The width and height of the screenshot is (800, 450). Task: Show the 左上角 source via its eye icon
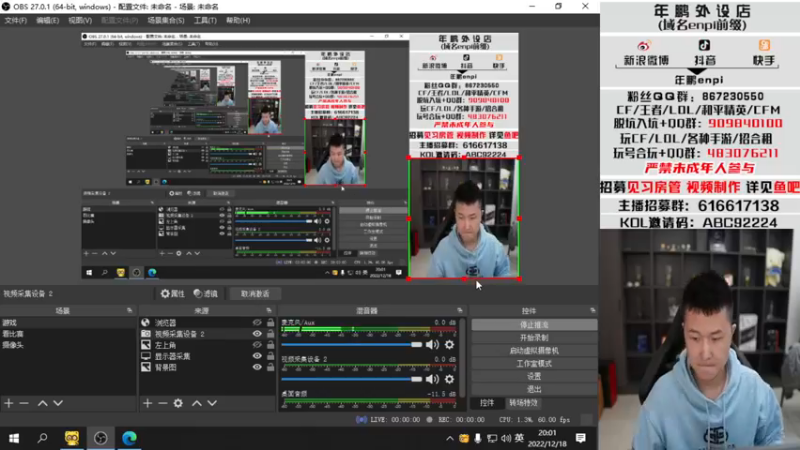(257, 345)
